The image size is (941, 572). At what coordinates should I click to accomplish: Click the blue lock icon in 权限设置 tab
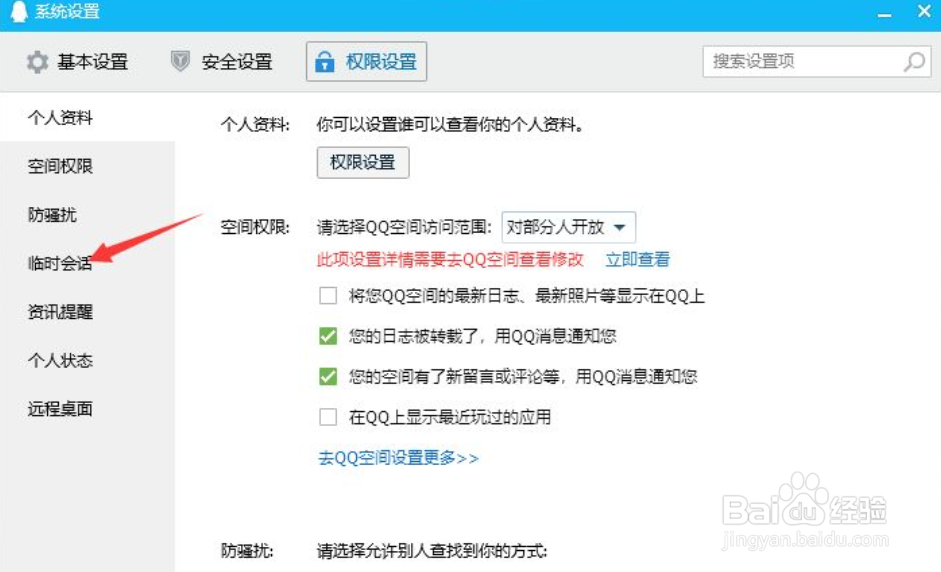click(325, 61)
